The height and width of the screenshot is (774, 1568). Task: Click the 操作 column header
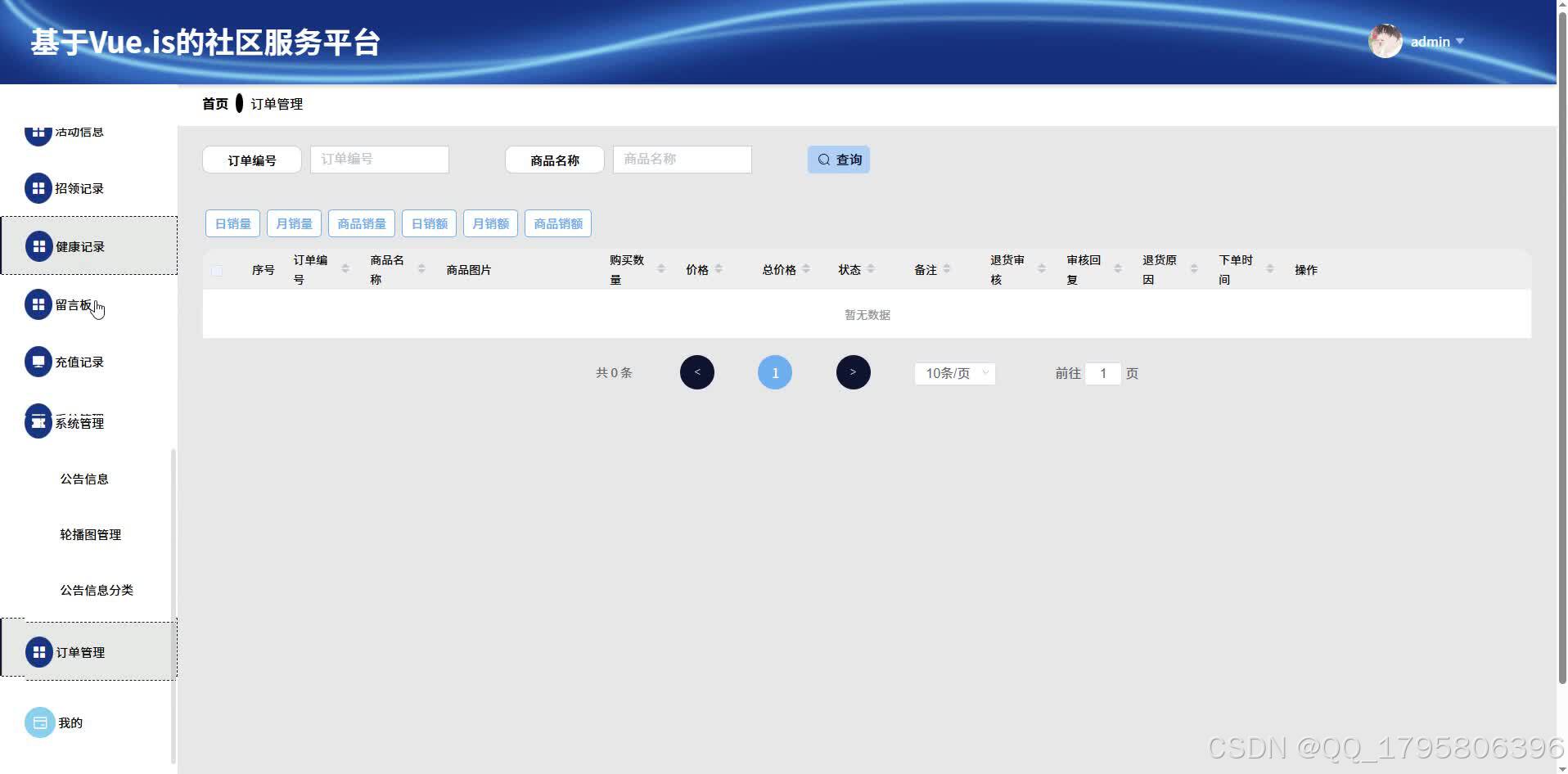(1306, 269)
